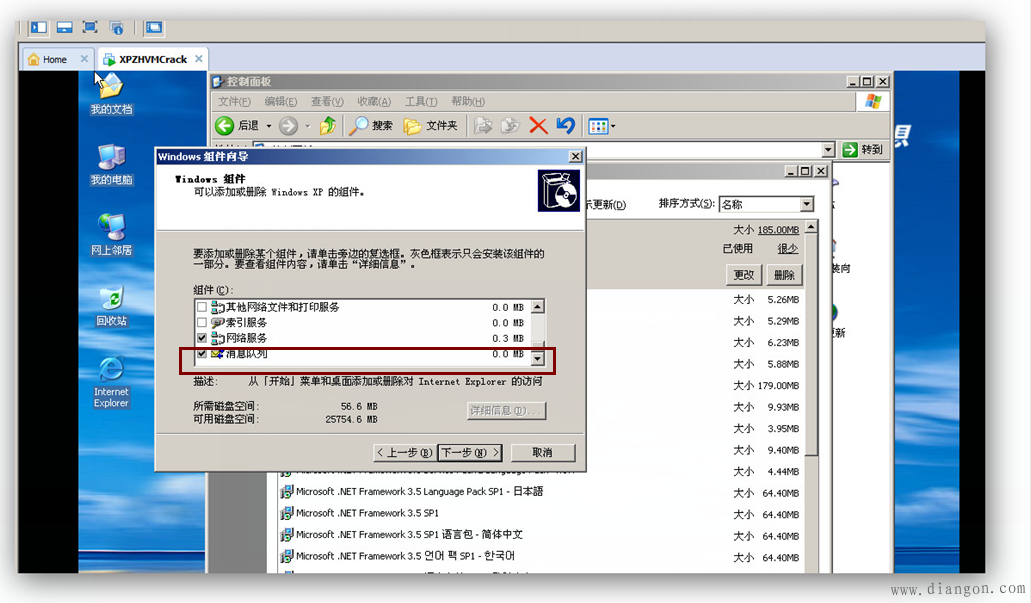Open the 查看 menu in Control Panel

coord(326,101)
